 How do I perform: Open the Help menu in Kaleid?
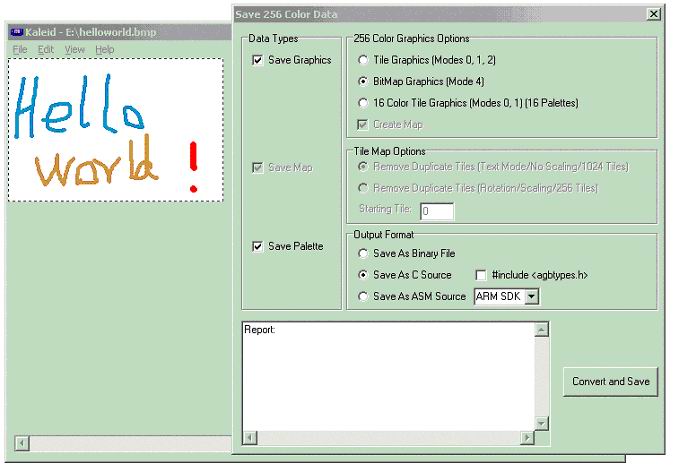[x=105, y=50]
